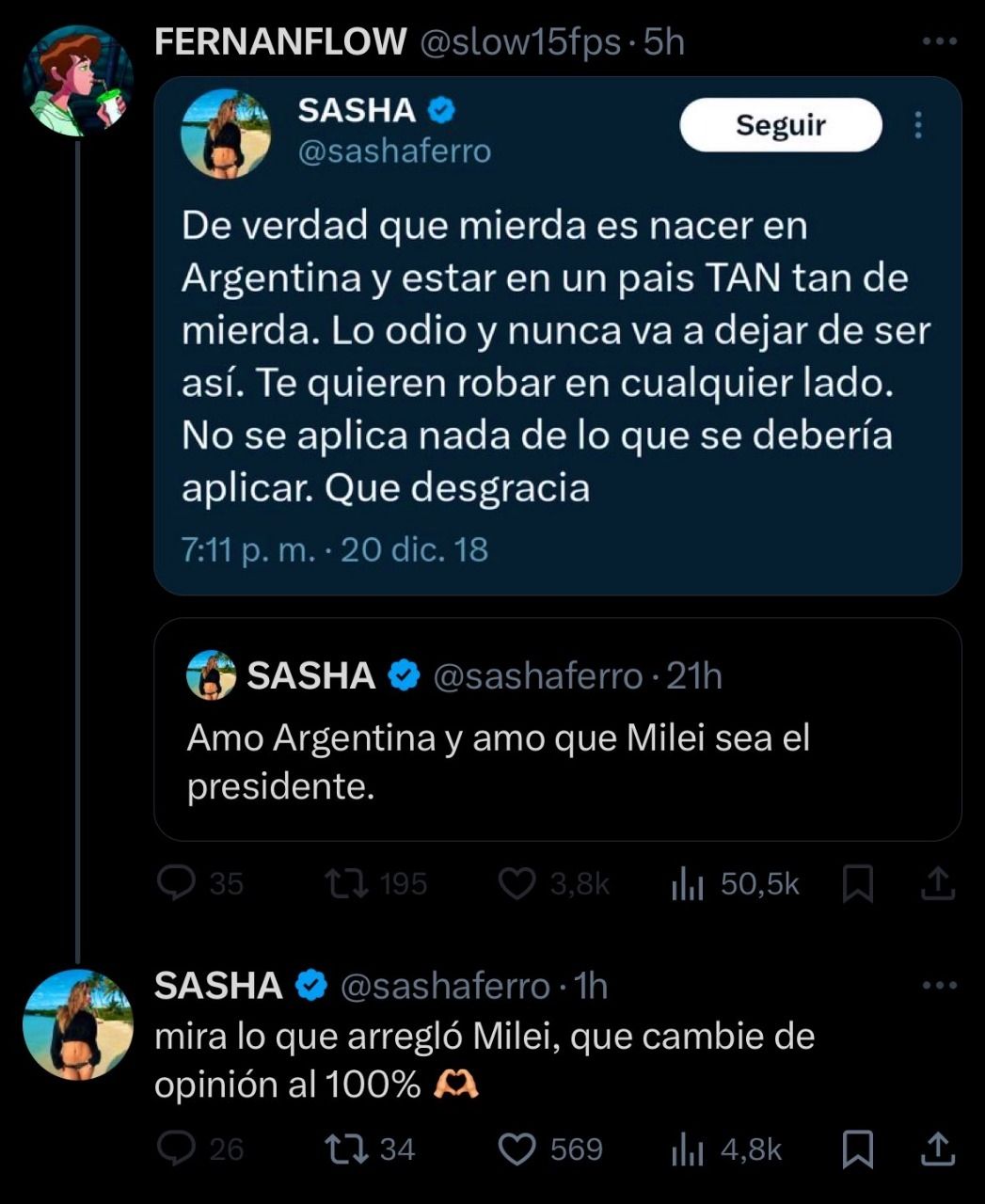Open SASHA's avatar on the reply tweet
Viewport: 985px width, 1204px height.
77,1024
